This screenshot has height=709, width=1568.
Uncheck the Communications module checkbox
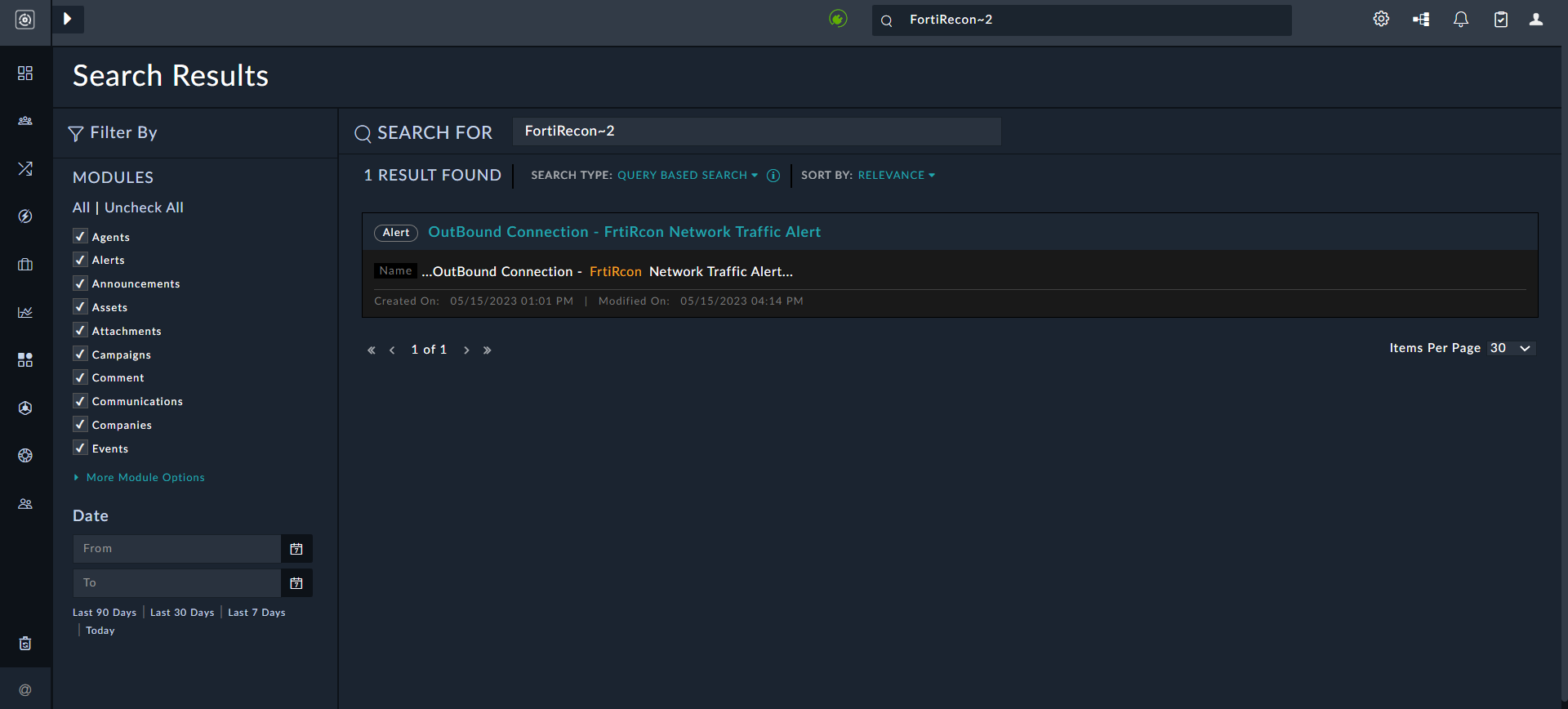pos(80,401)
